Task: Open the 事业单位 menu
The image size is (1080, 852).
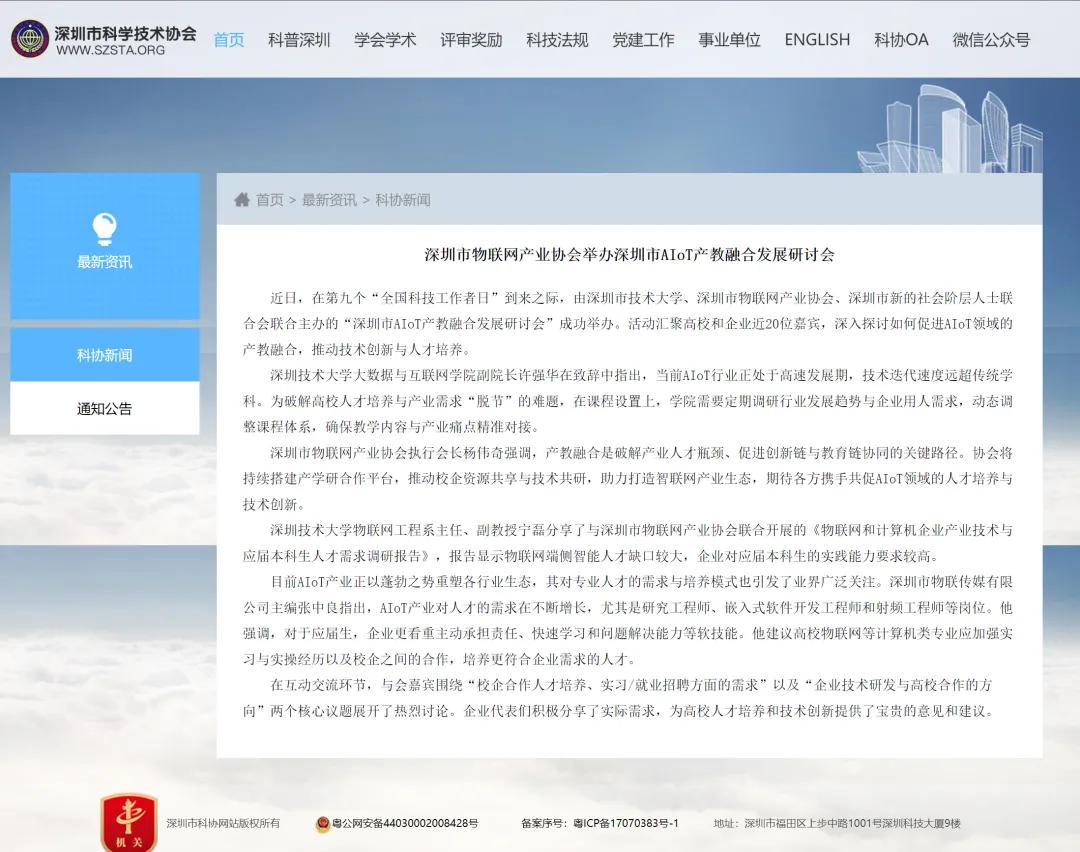Action: click(729, 40)
